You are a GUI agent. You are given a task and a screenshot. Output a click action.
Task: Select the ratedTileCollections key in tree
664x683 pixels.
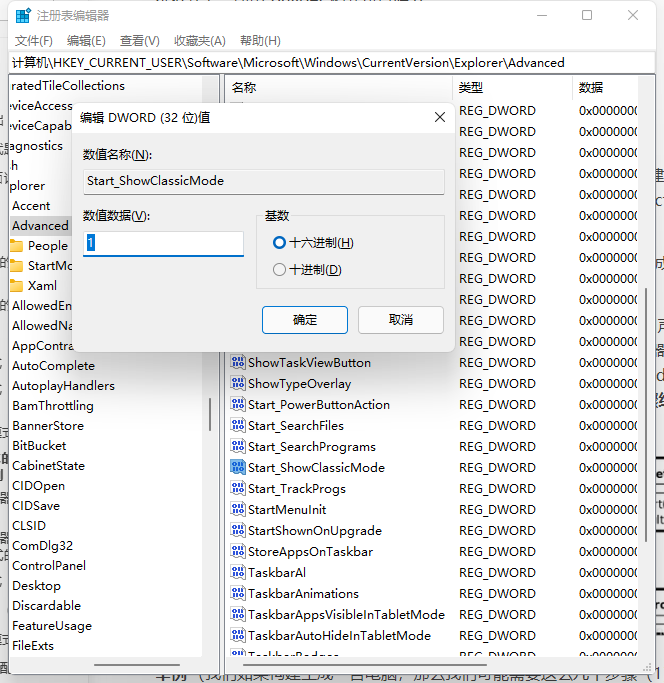(x=68, y=86)
